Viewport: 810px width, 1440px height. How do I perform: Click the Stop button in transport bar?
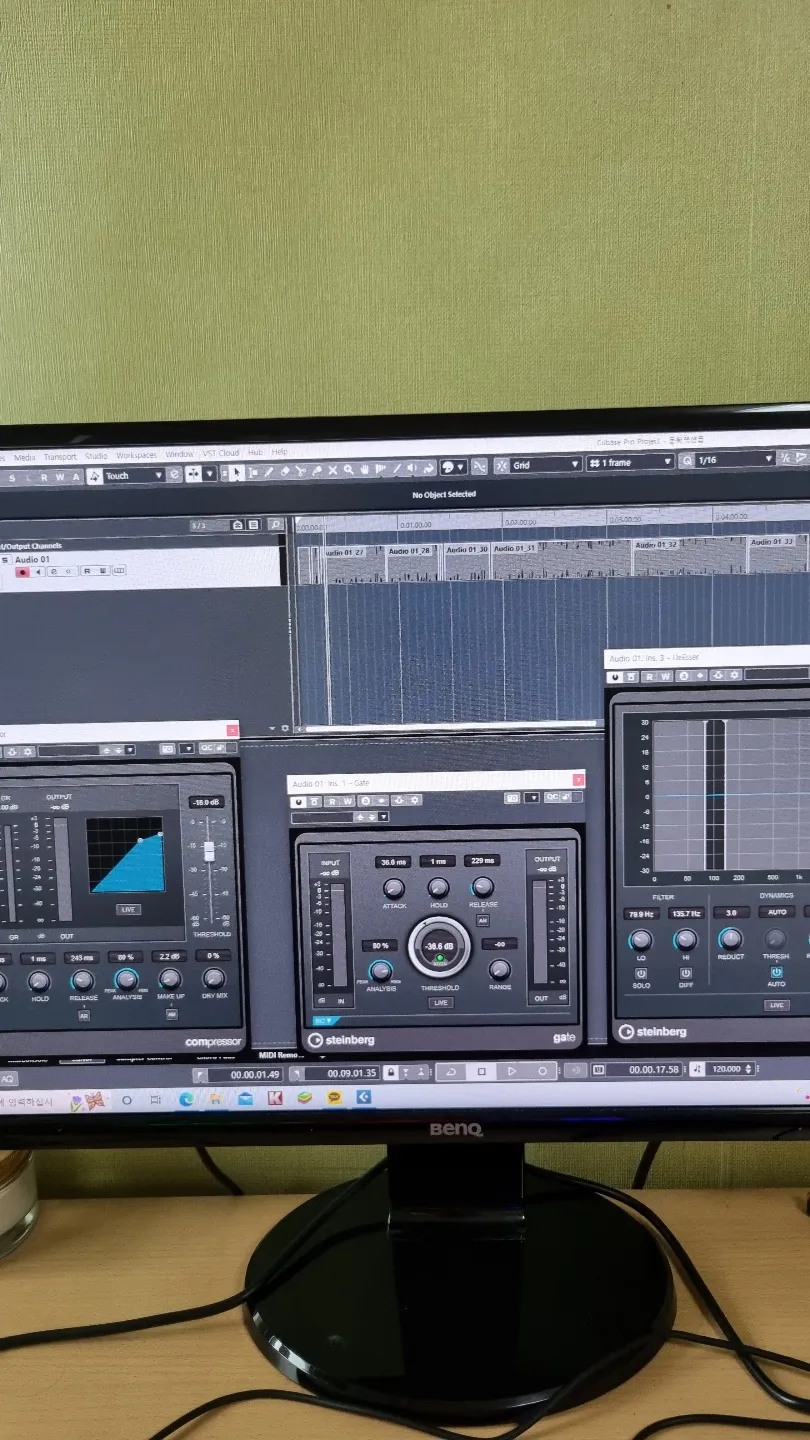pyautogui.click(x=481, y=1071)
